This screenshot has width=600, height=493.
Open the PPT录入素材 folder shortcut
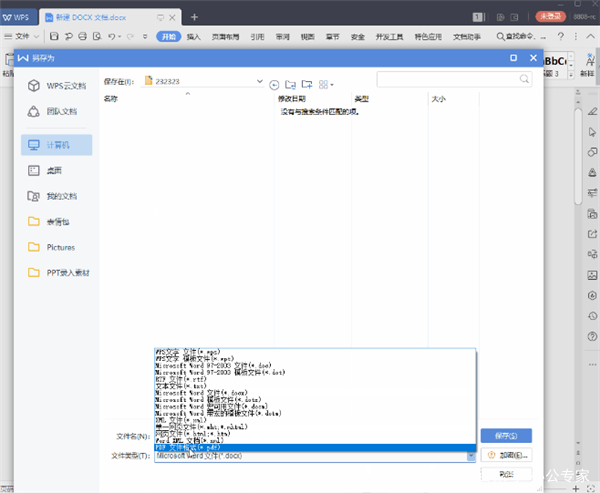click(57, 273)
